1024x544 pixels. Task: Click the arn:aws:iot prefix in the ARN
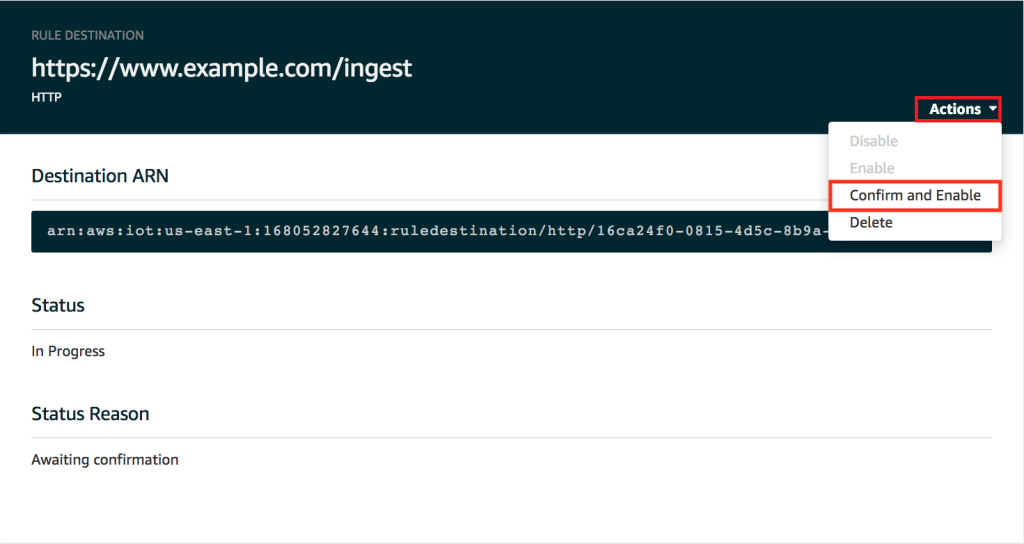[101, 231]
